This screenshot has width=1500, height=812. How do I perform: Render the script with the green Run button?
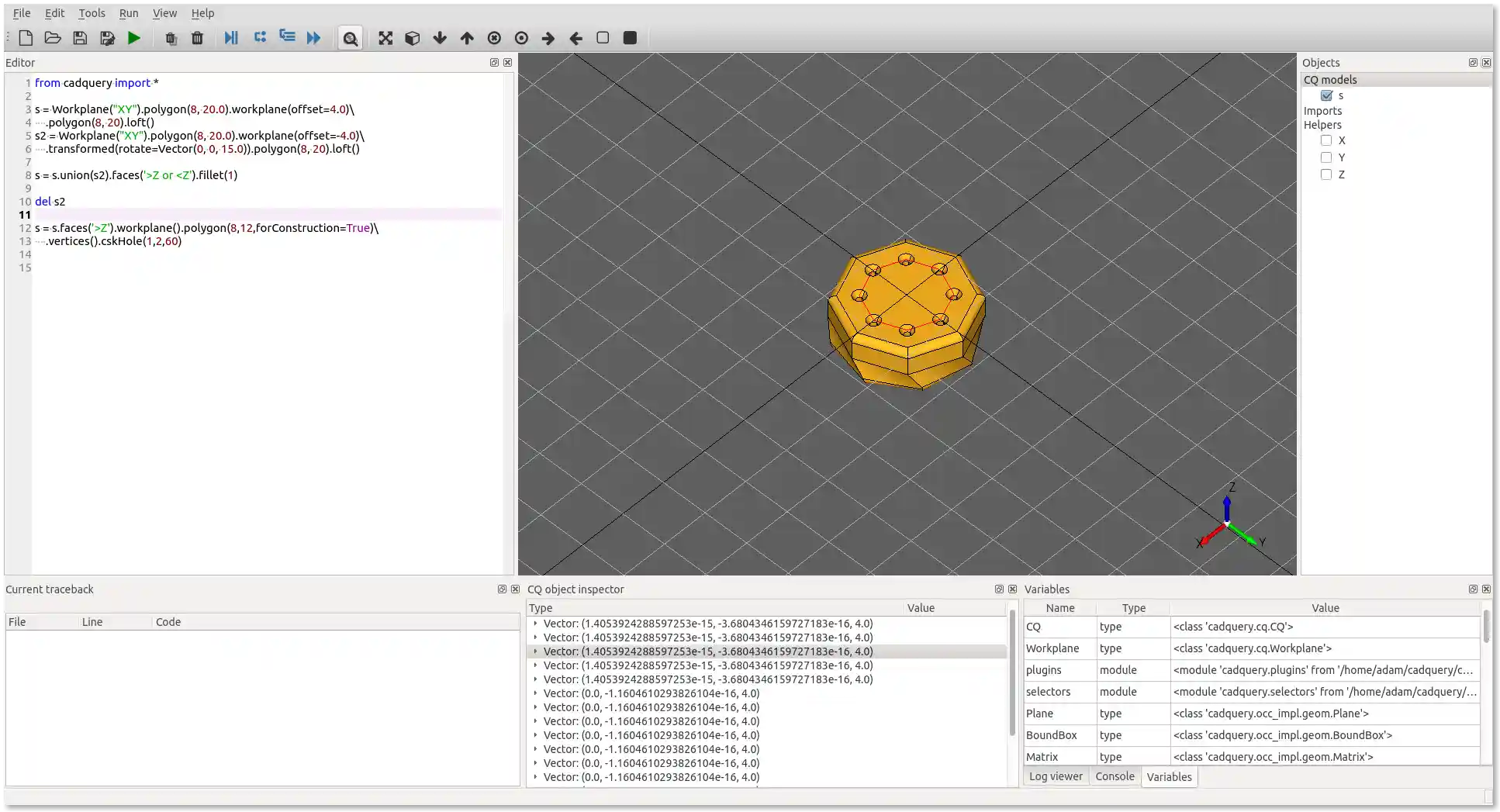[x=133, y=38]
